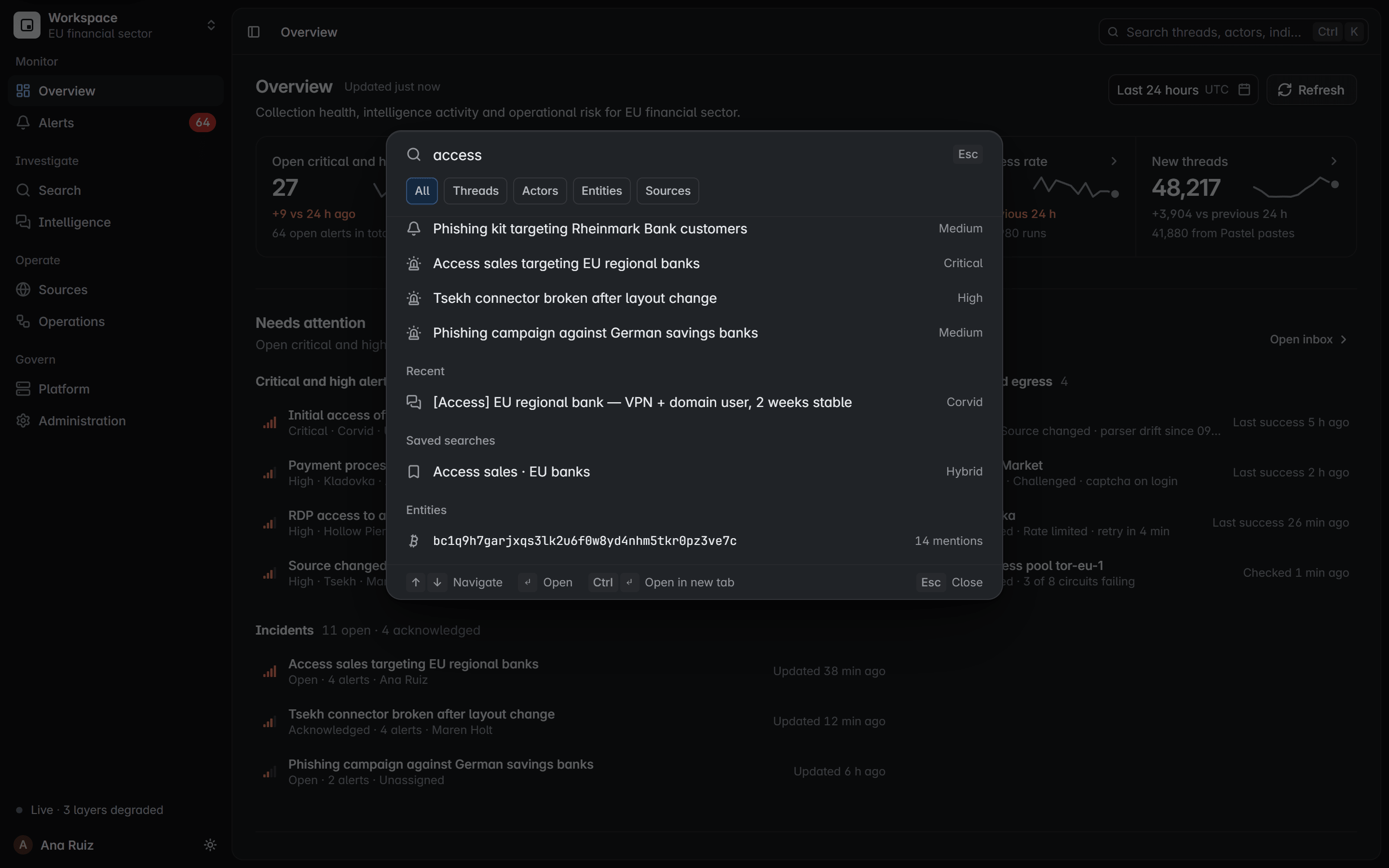Open Platform in the sidebar
Image resolution: width=1389 pixels, height=868 pixels.
point(115,389)
